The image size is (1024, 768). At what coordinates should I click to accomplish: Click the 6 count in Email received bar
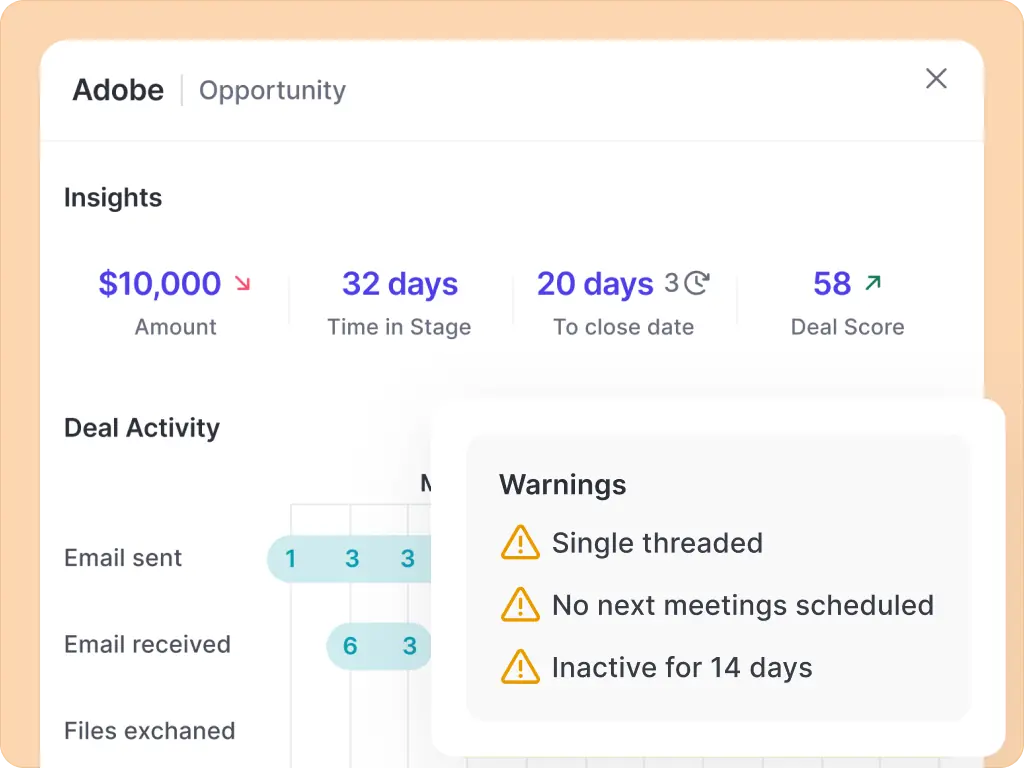pos(350,646)
